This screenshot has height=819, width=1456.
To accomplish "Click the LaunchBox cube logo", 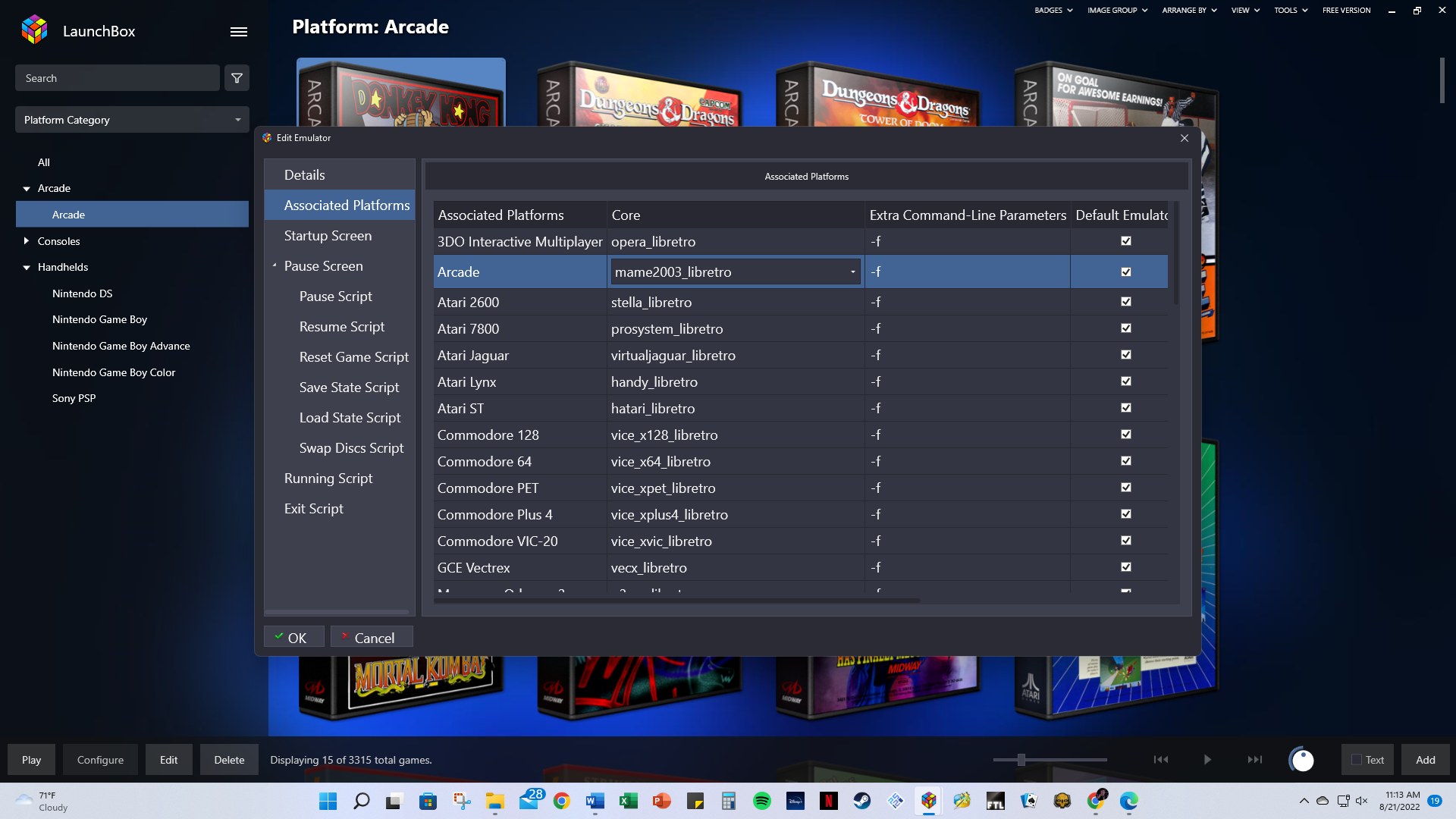I will [35, 30].
